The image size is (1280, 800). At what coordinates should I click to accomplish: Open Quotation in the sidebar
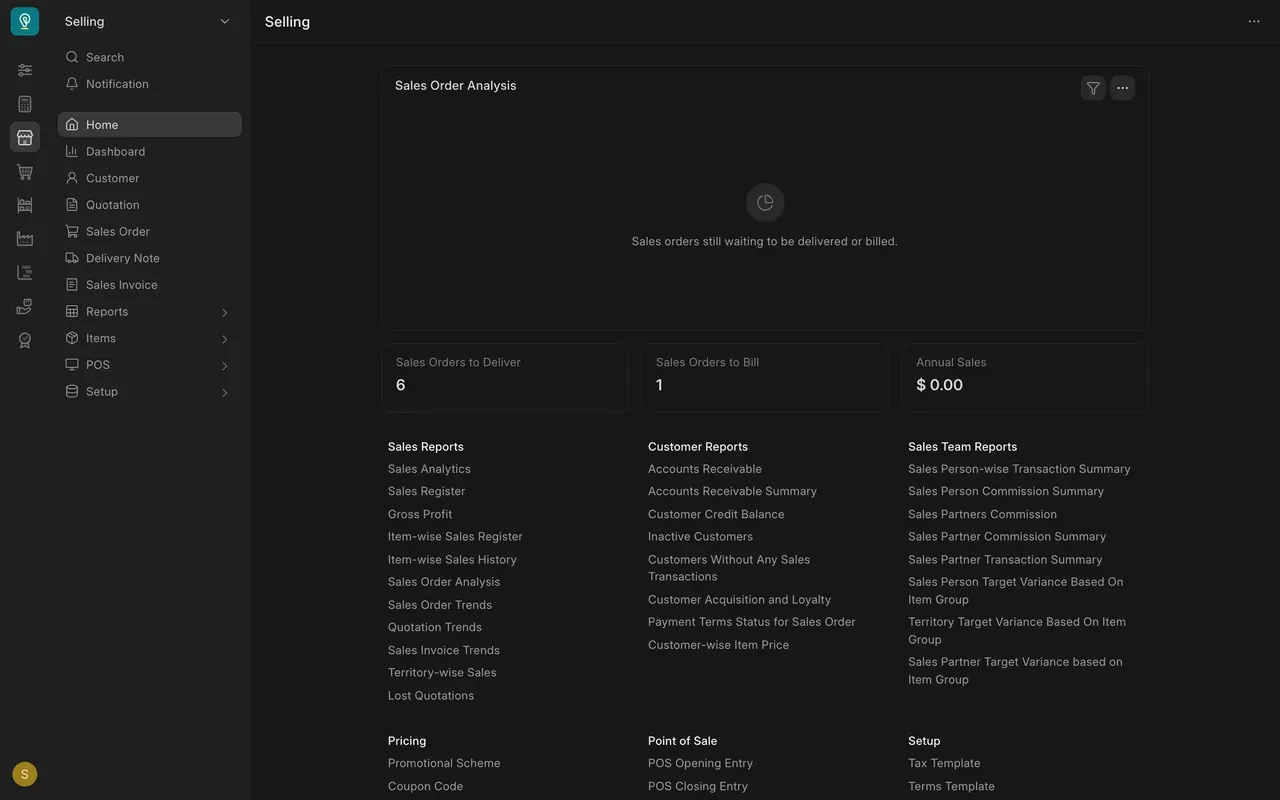(150, 205)
